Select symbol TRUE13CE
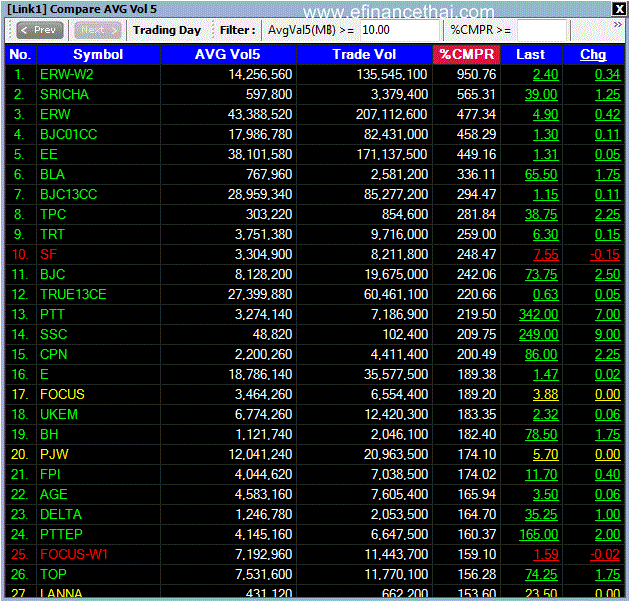Screen dimensions: 630x602 [73, 295]
